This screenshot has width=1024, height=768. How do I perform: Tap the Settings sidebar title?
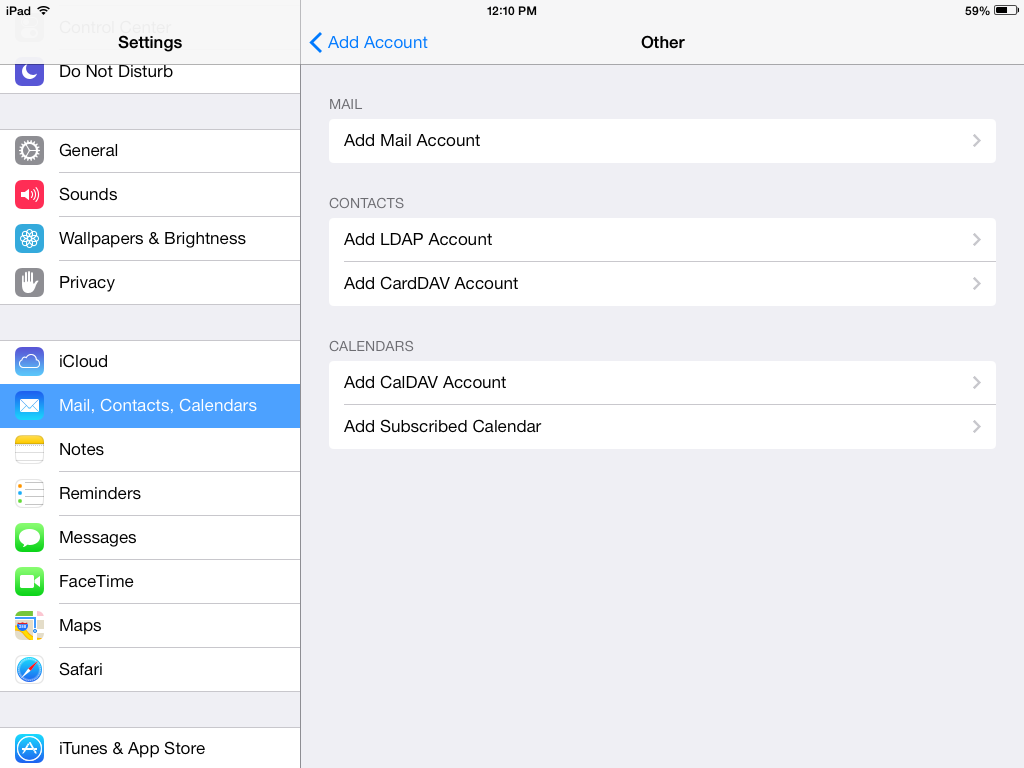[150, 42]
